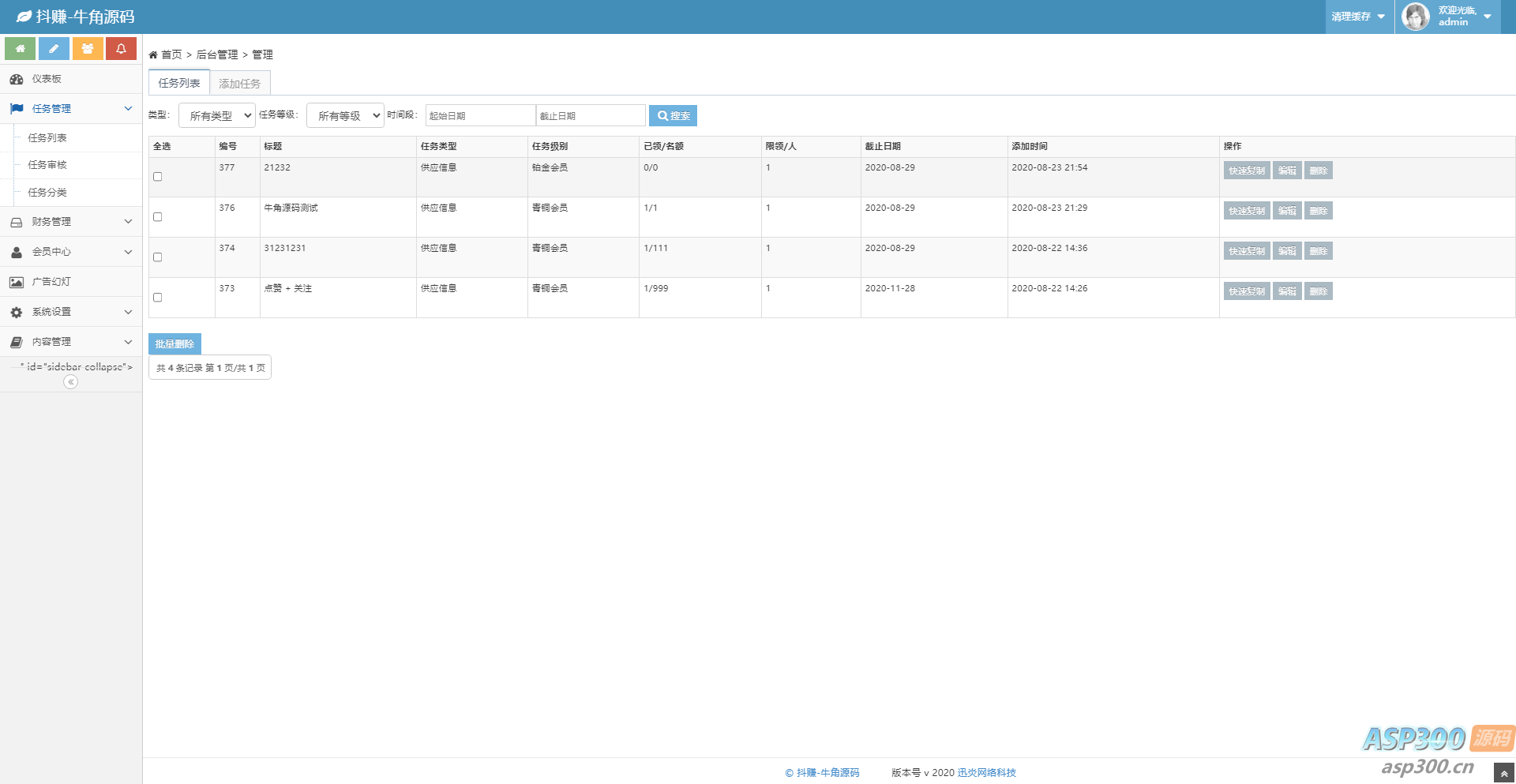This screenshot has width=1516, height=784.
Task: Click the 批量删除 batch delete button
Action: [x=174, y=344]
